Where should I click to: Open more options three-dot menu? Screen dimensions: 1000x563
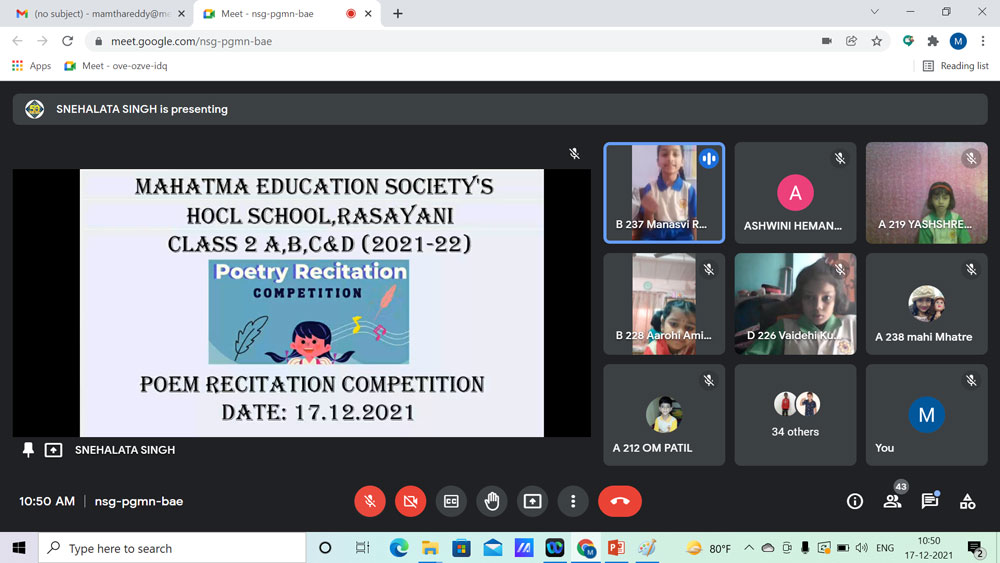click(x=573, y=501)
